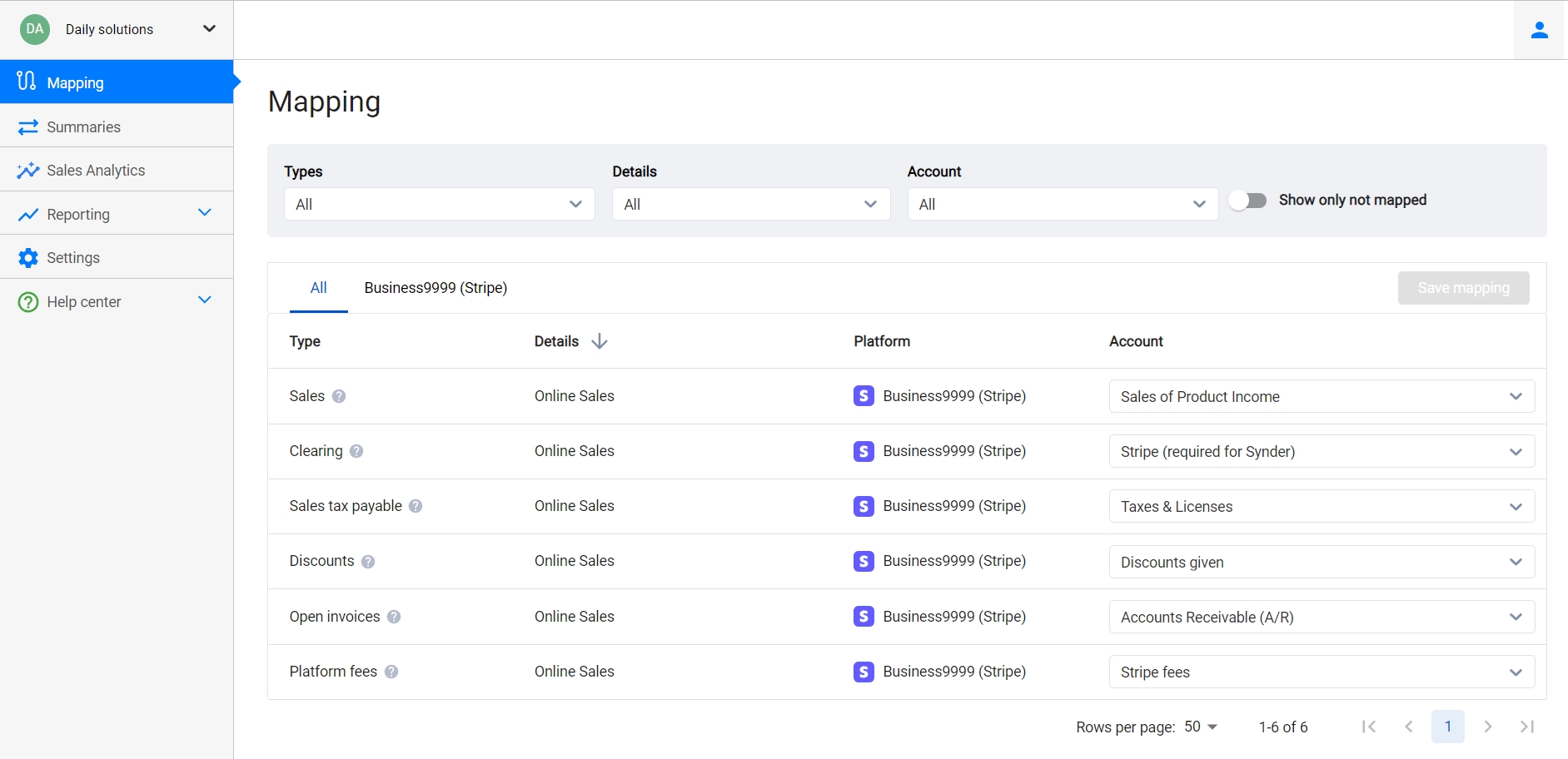The image size is (1568, 759).
Task: Click Stripe icon in Sales tax payable row
Action: click(x=864, y=506)
